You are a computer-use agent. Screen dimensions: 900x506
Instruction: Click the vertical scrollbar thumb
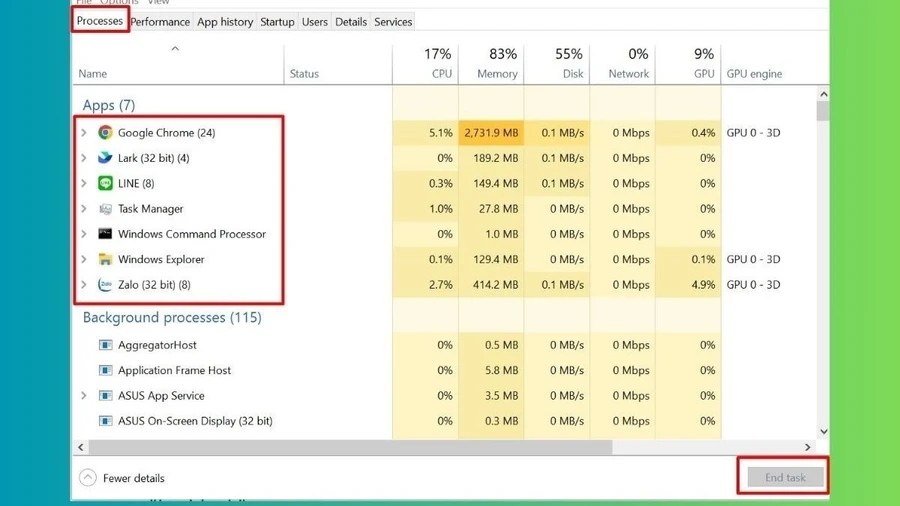pos(824,111)
